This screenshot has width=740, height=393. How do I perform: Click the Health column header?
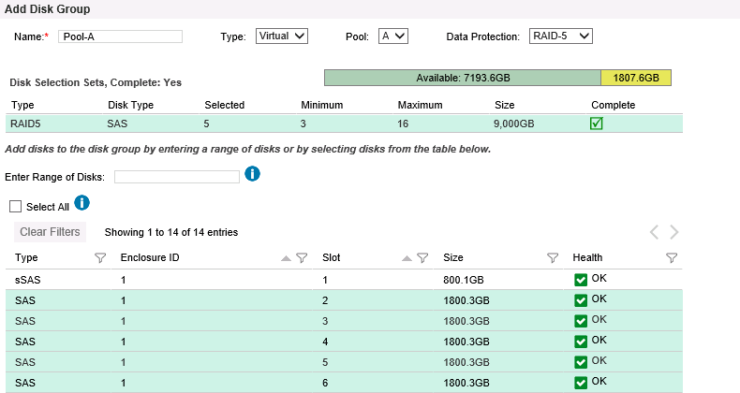click(588, 258)
